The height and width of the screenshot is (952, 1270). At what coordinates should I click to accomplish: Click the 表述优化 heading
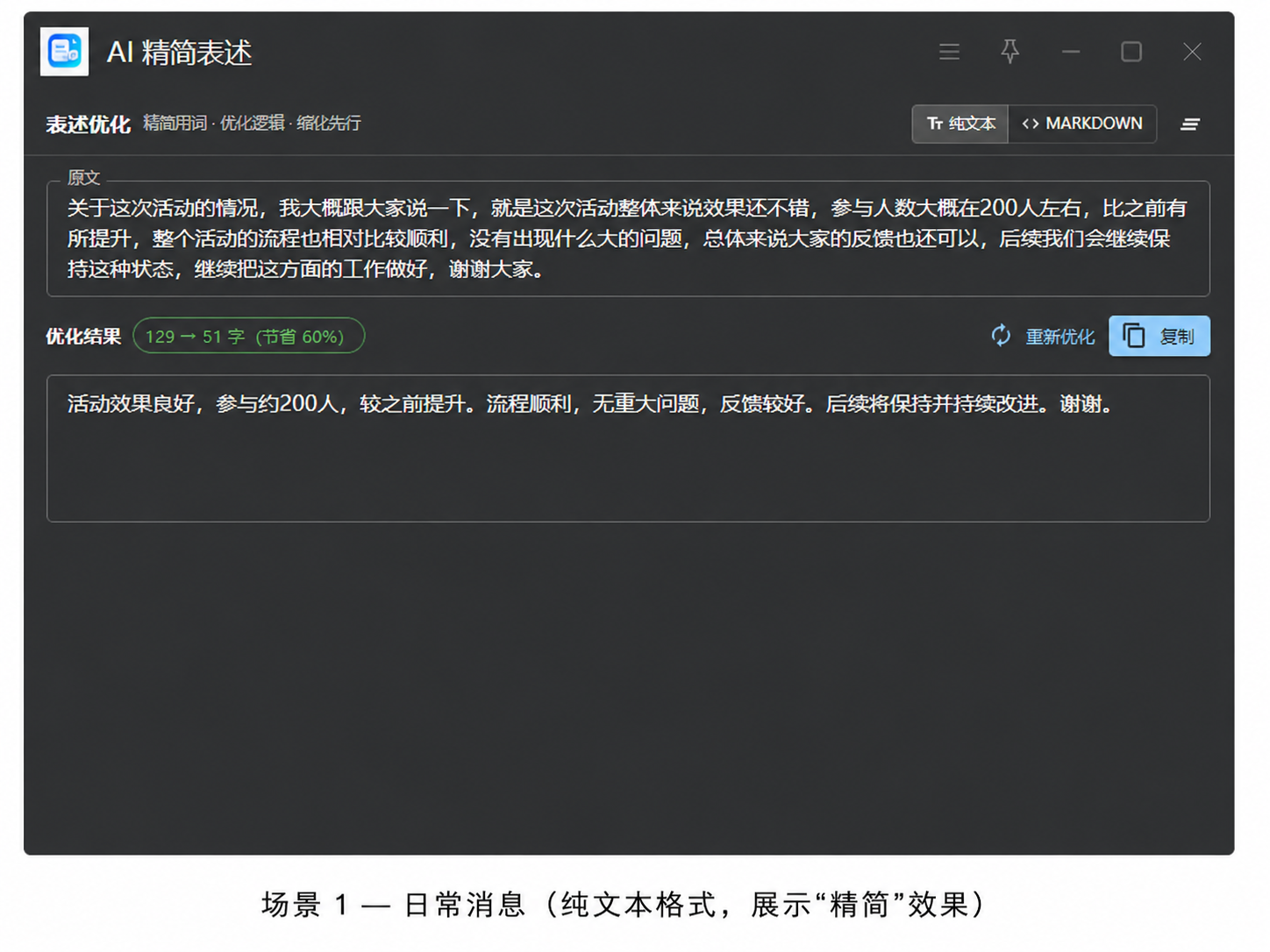point(89,124)
